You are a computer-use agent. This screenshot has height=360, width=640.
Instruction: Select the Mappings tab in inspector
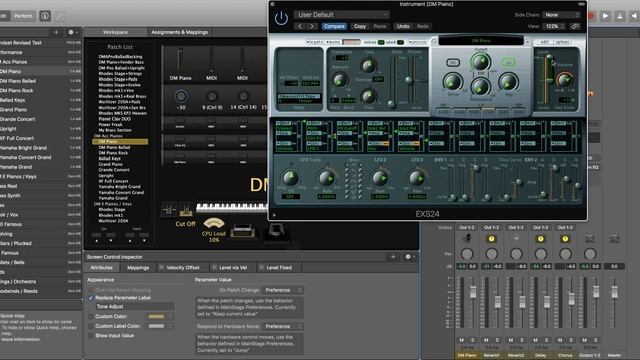tap(138, 268)
